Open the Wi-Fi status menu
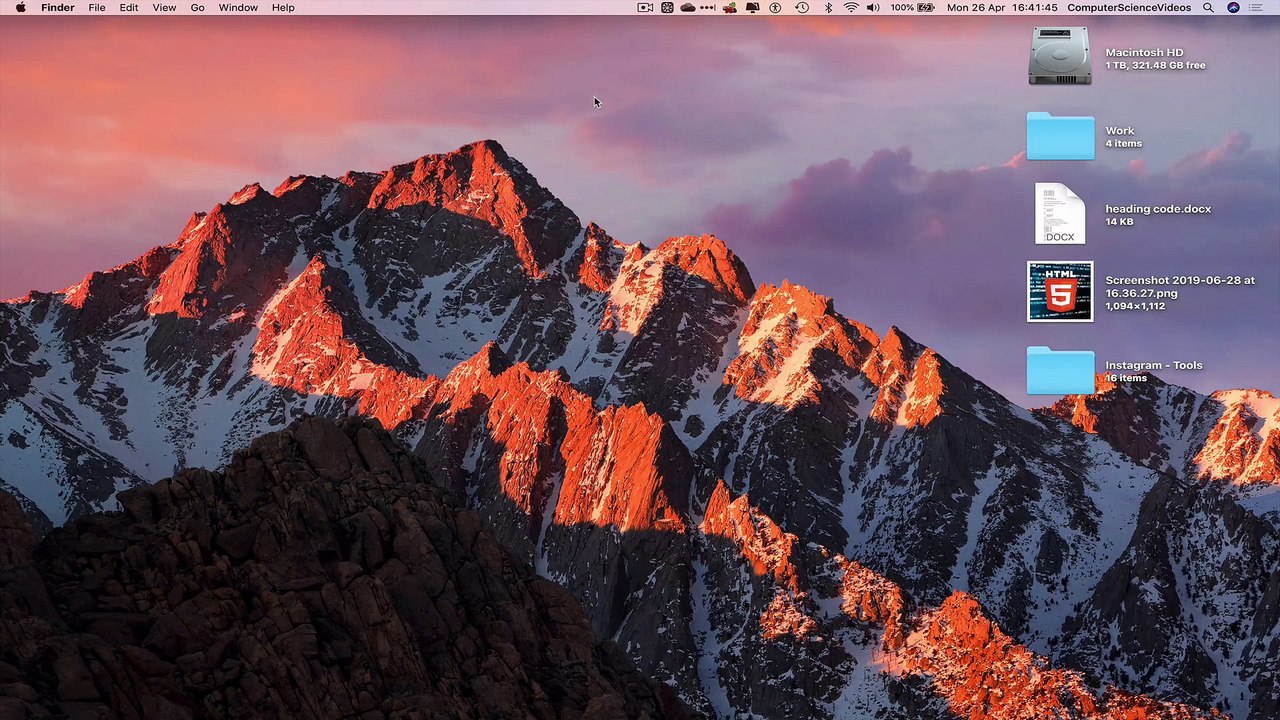The width and height of the screenshot is (1280, 720). tap(851, 7)
